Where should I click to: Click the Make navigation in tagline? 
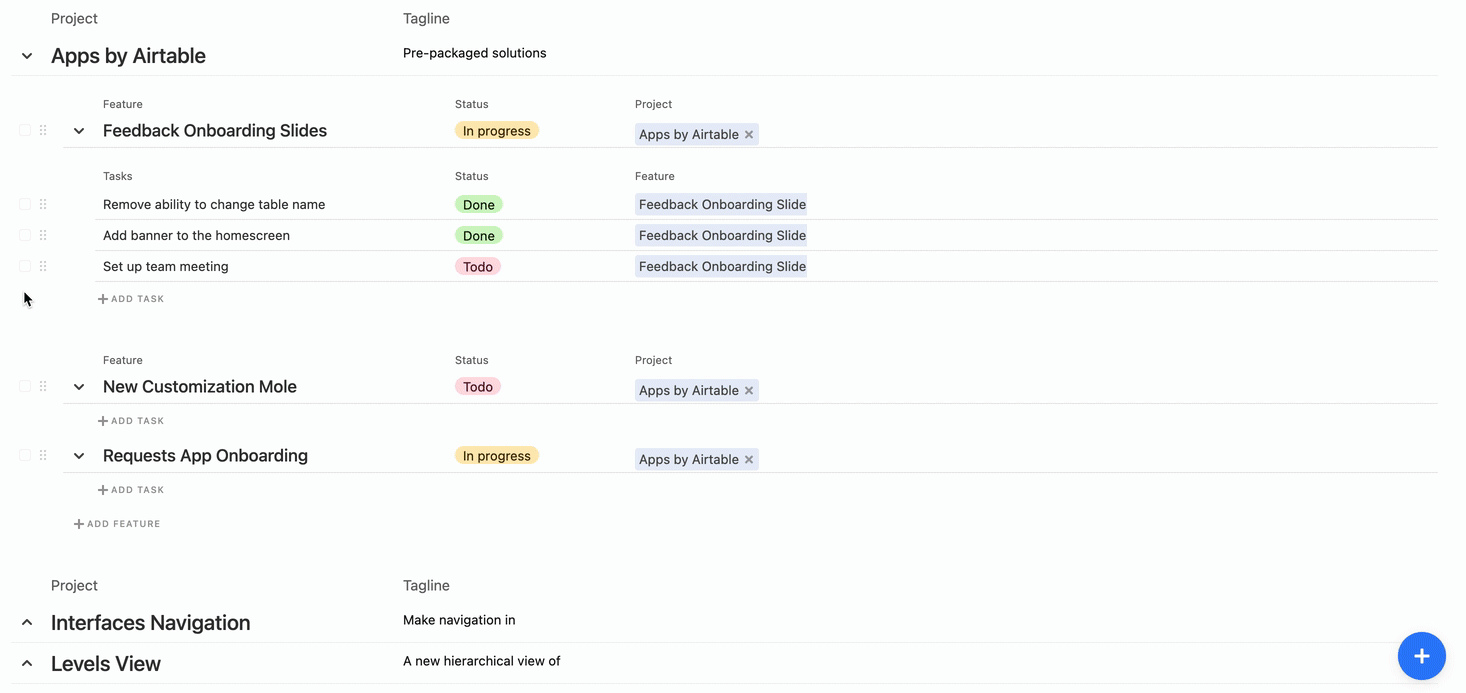pos(459,620)
